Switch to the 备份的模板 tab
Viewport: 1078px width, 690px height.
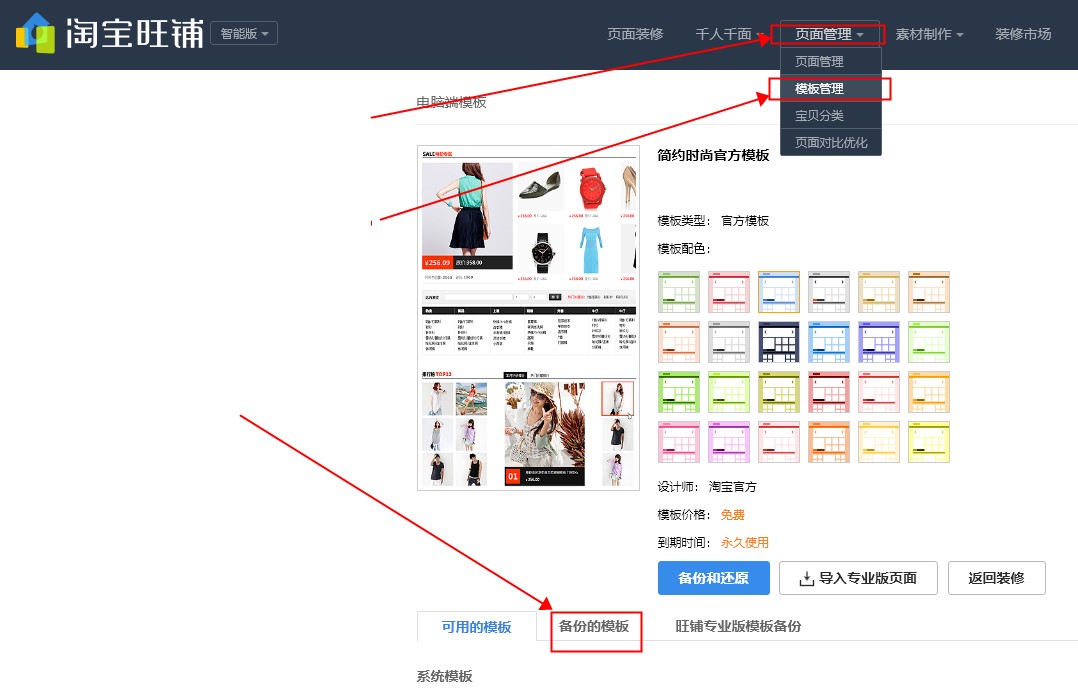click(595, 625)
